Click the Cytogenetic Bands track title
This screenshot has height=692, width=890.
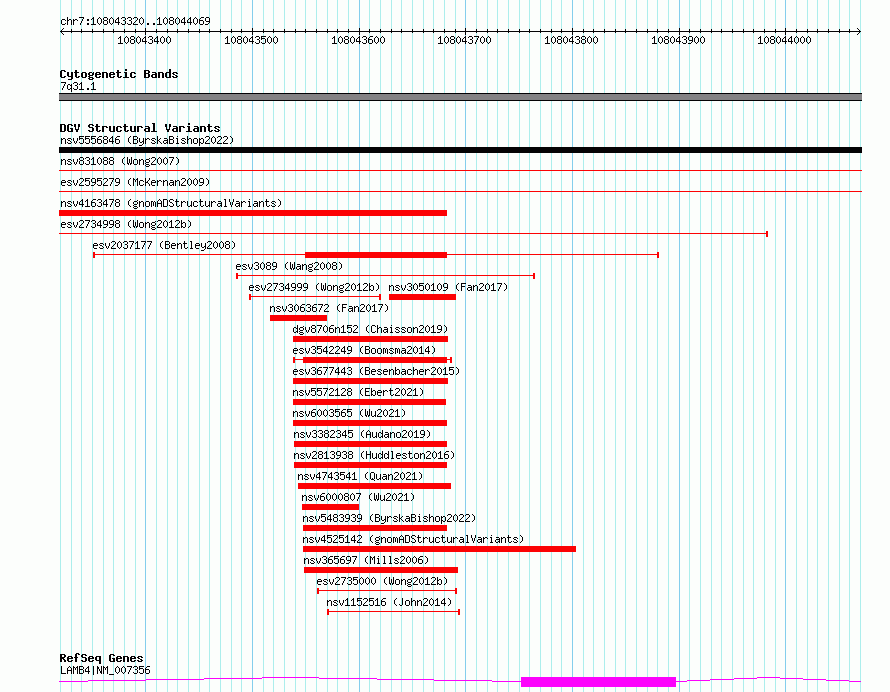point(119,74)
